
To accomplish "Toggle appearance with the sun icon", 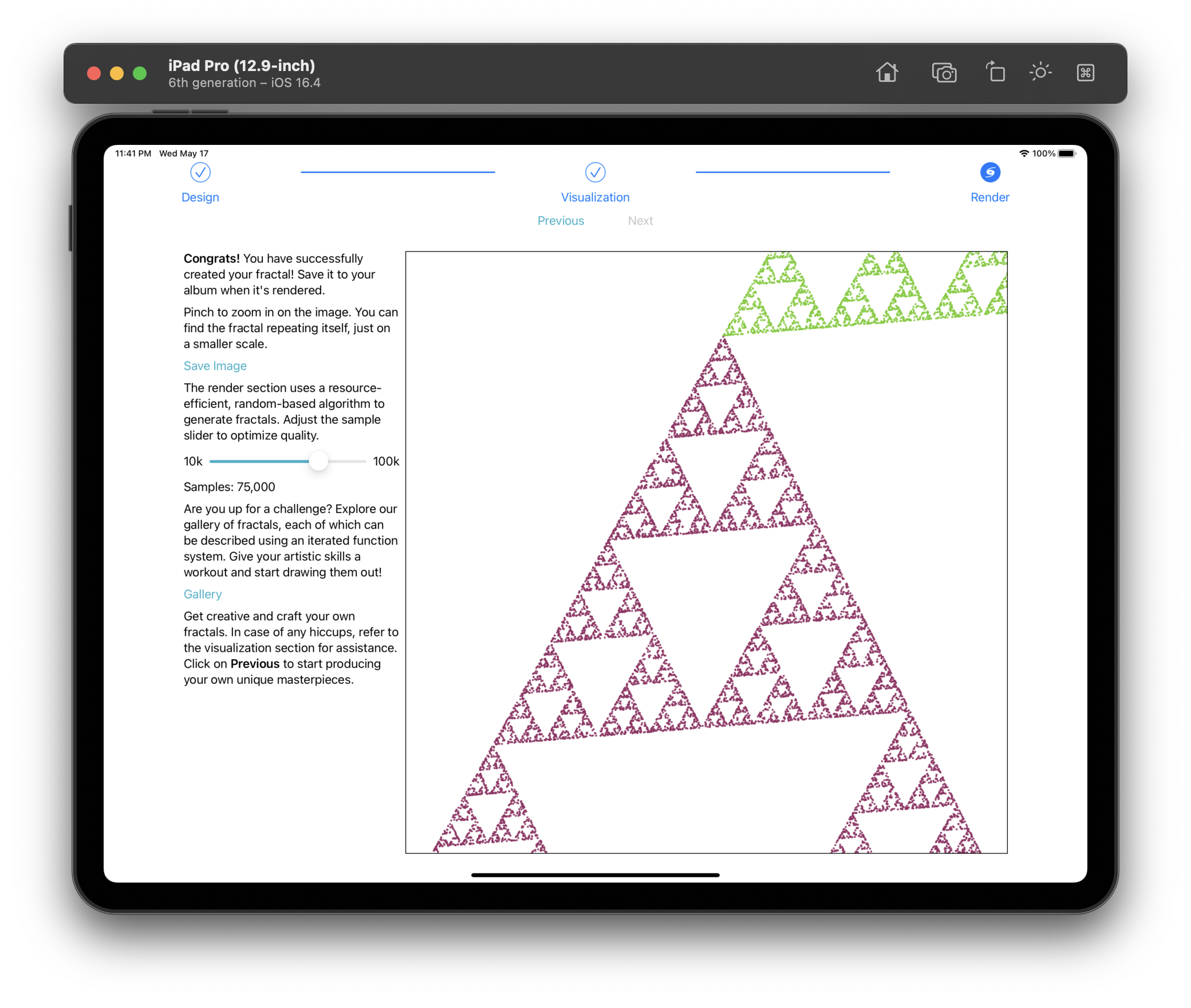I will (1040, 72).
